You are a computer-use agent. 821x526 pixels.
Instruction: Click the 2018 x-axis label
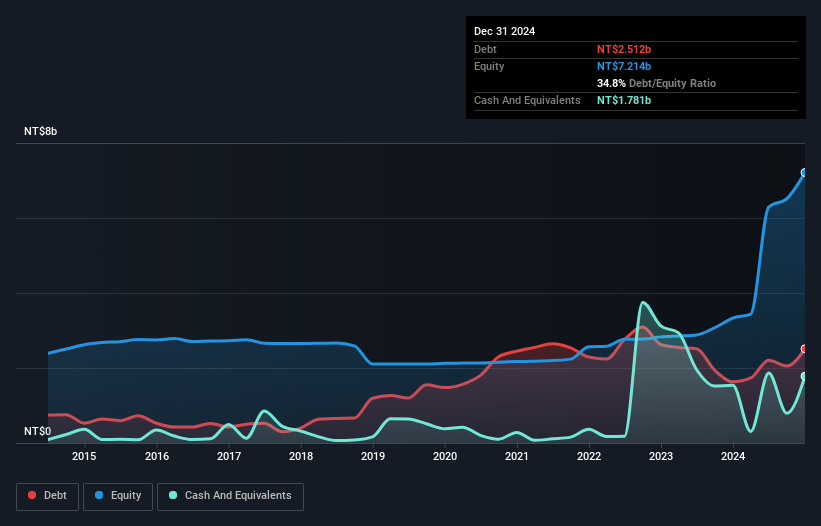pyautogui.click(x=301, y=456)
